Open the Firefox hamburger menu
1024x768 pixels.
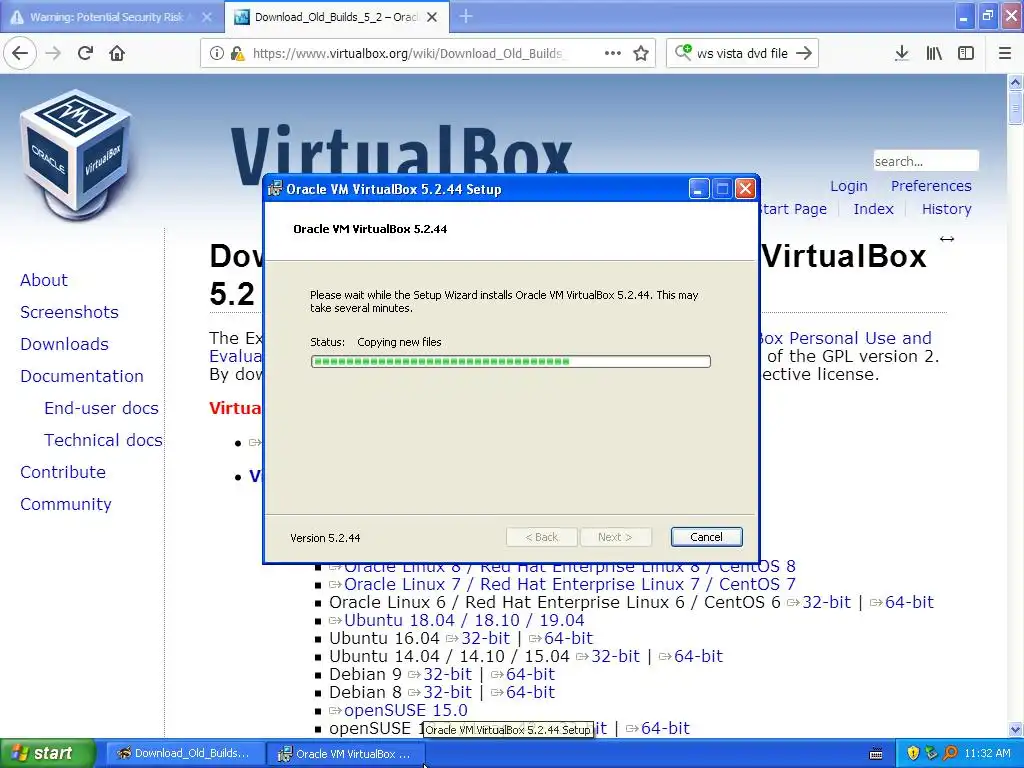pyautogui.click(x=1005, y=53)
